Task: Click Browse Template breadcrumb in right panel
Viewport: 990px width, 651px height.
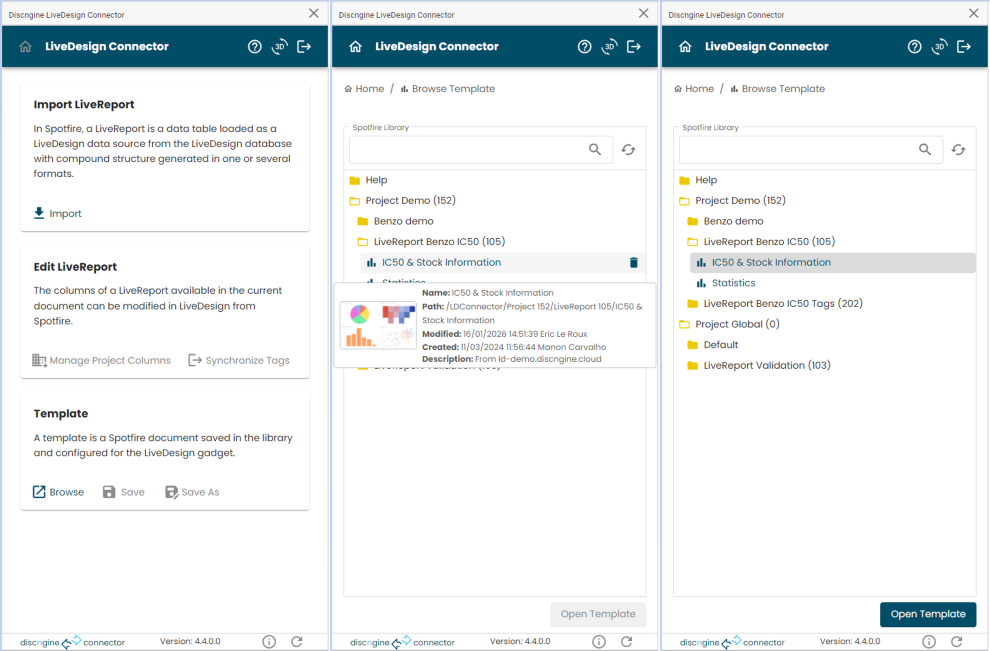Action: (778, 89)
